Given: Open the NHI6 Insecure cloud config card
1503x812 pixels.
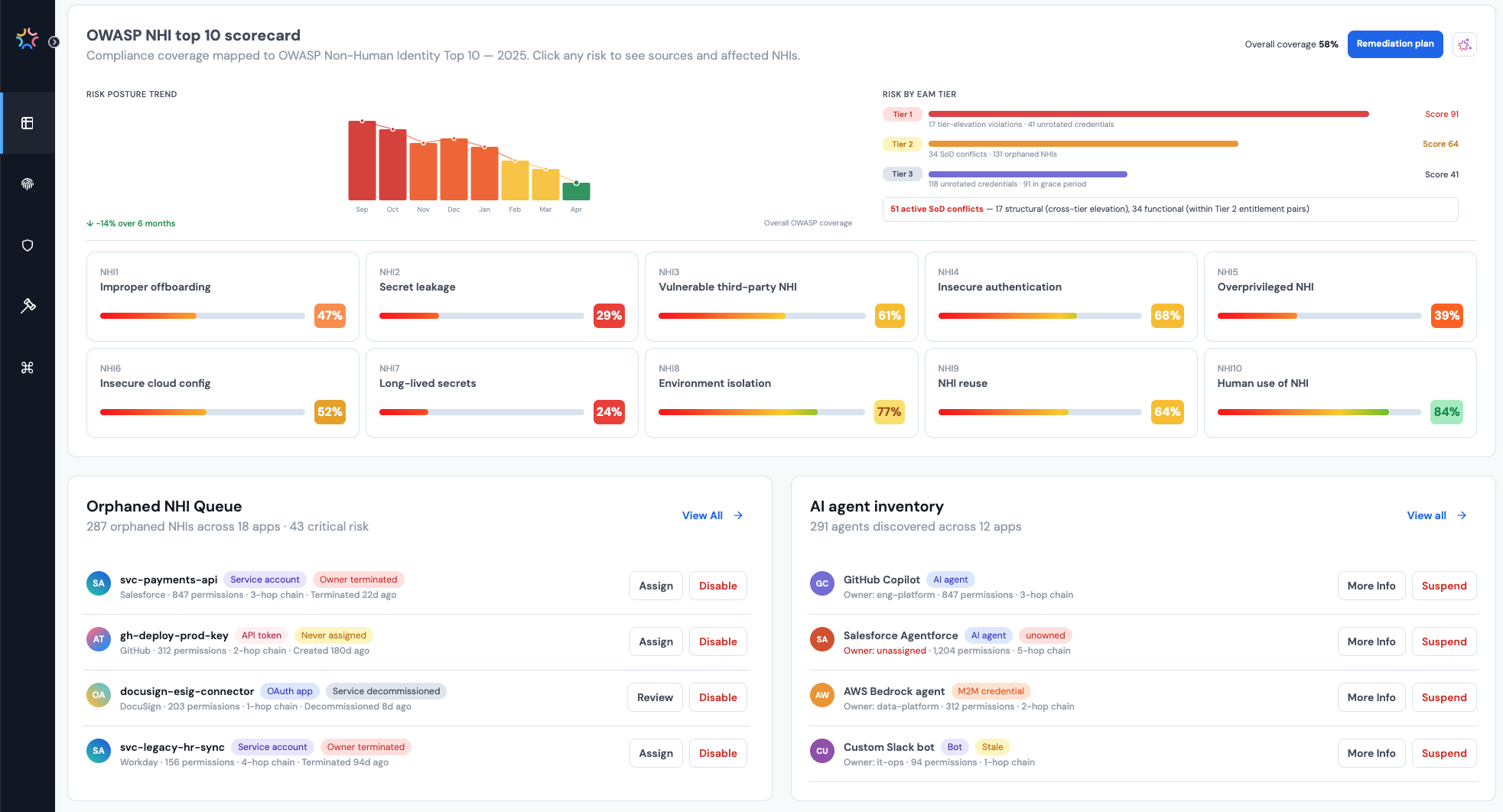Looking at the screenshot, I should coord(223,393).
